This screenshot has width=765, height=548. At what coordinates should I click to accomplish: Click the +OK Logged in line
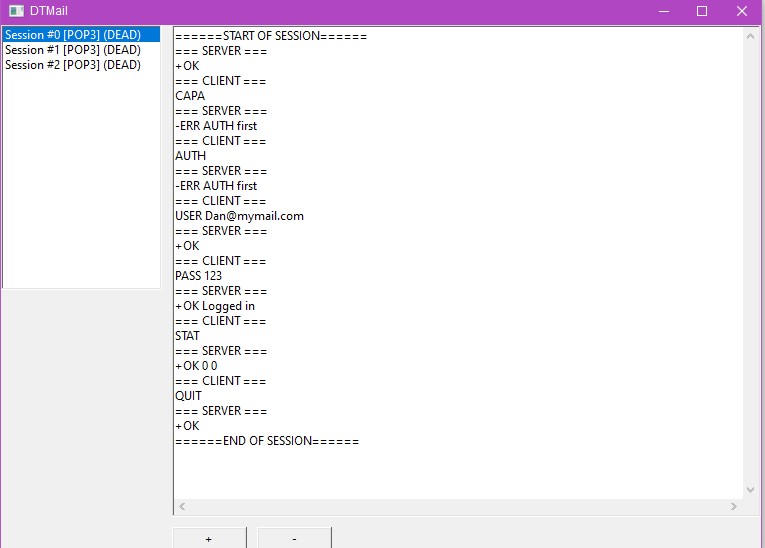tap(215, 306)
